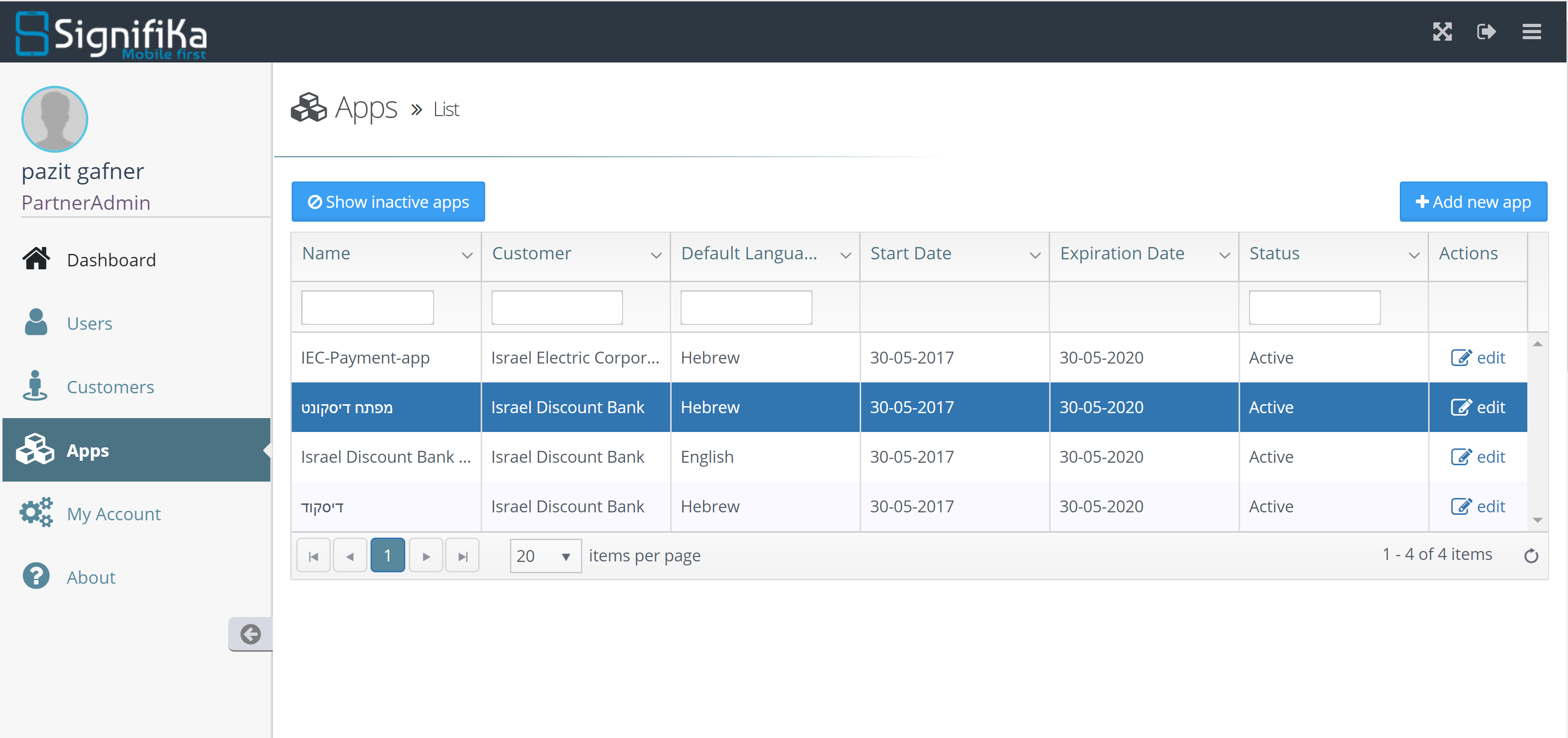
Task: Click the Apps cubes icon in sidebar
Action: click(35, 449)
